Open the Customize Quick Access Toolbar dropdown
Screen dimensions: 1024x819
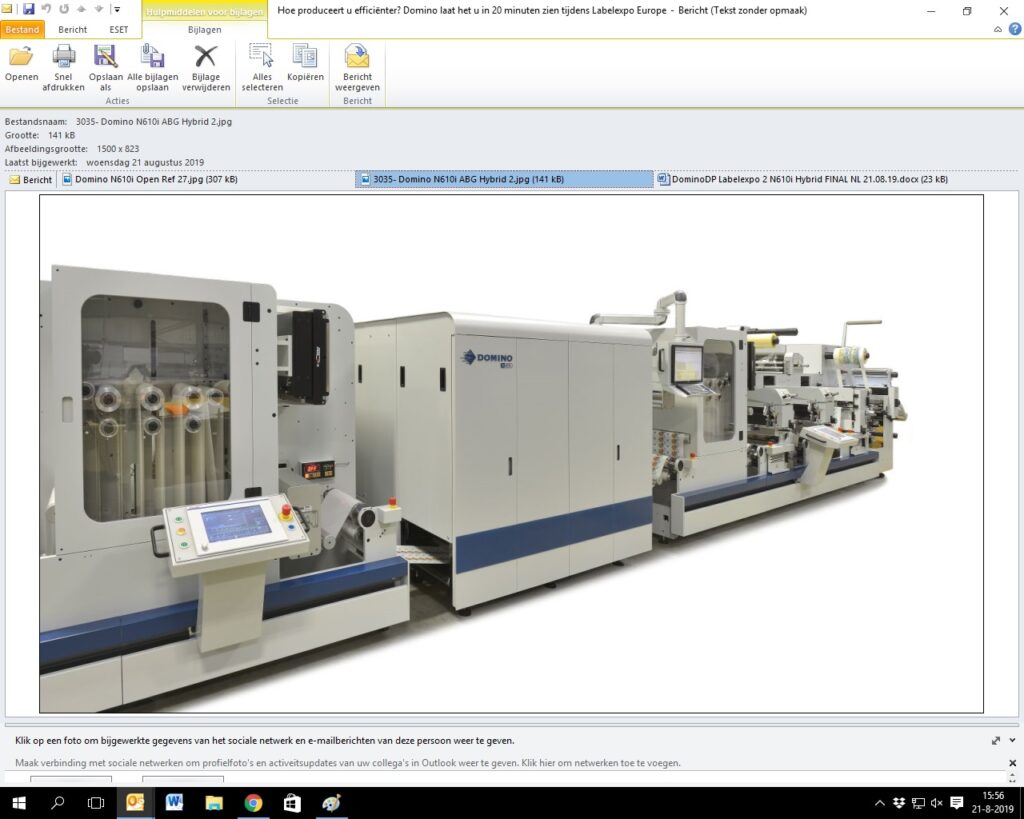(116, 9)
